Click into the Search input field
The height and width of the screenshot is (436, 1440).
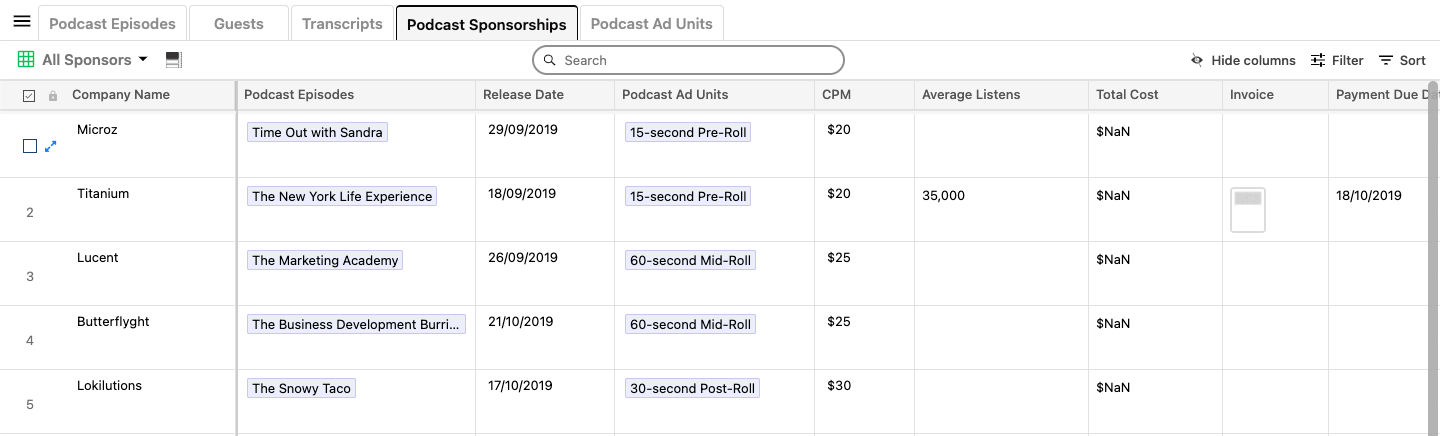[700, 60]
